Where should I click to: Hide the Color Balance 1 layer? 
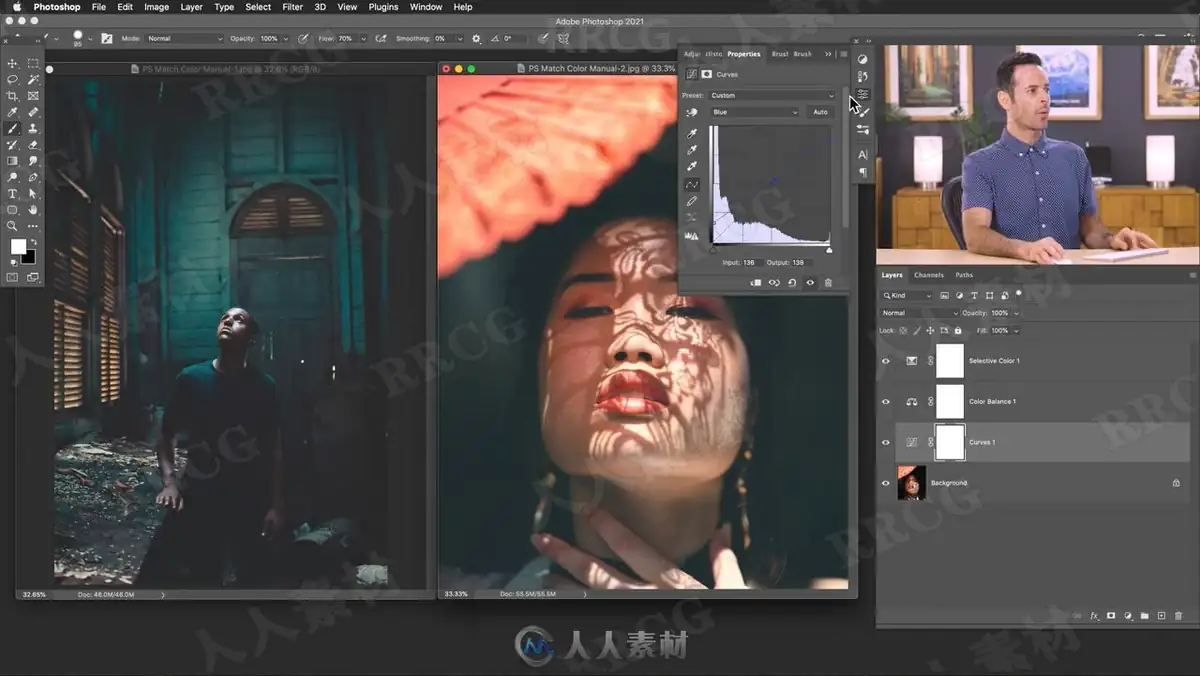pyautogui.click(x=885, y=402)
